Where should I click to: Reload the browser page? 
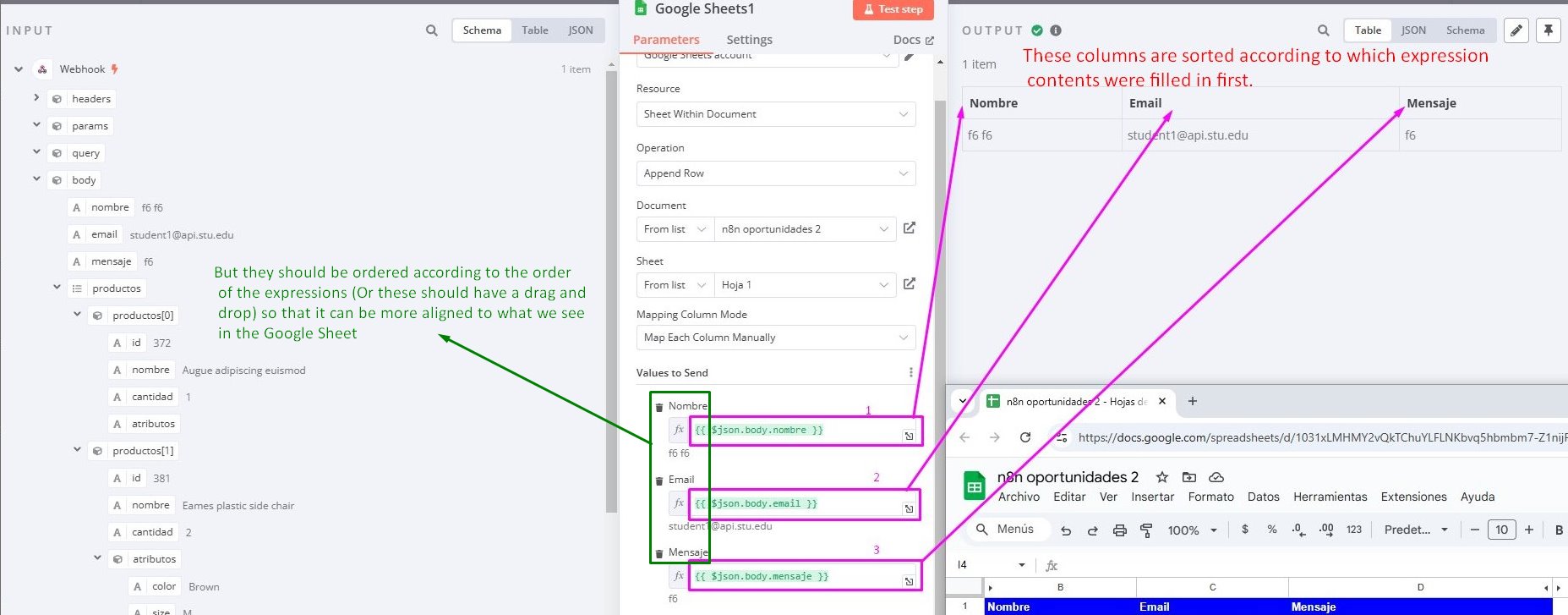(x=1025, y=437)
